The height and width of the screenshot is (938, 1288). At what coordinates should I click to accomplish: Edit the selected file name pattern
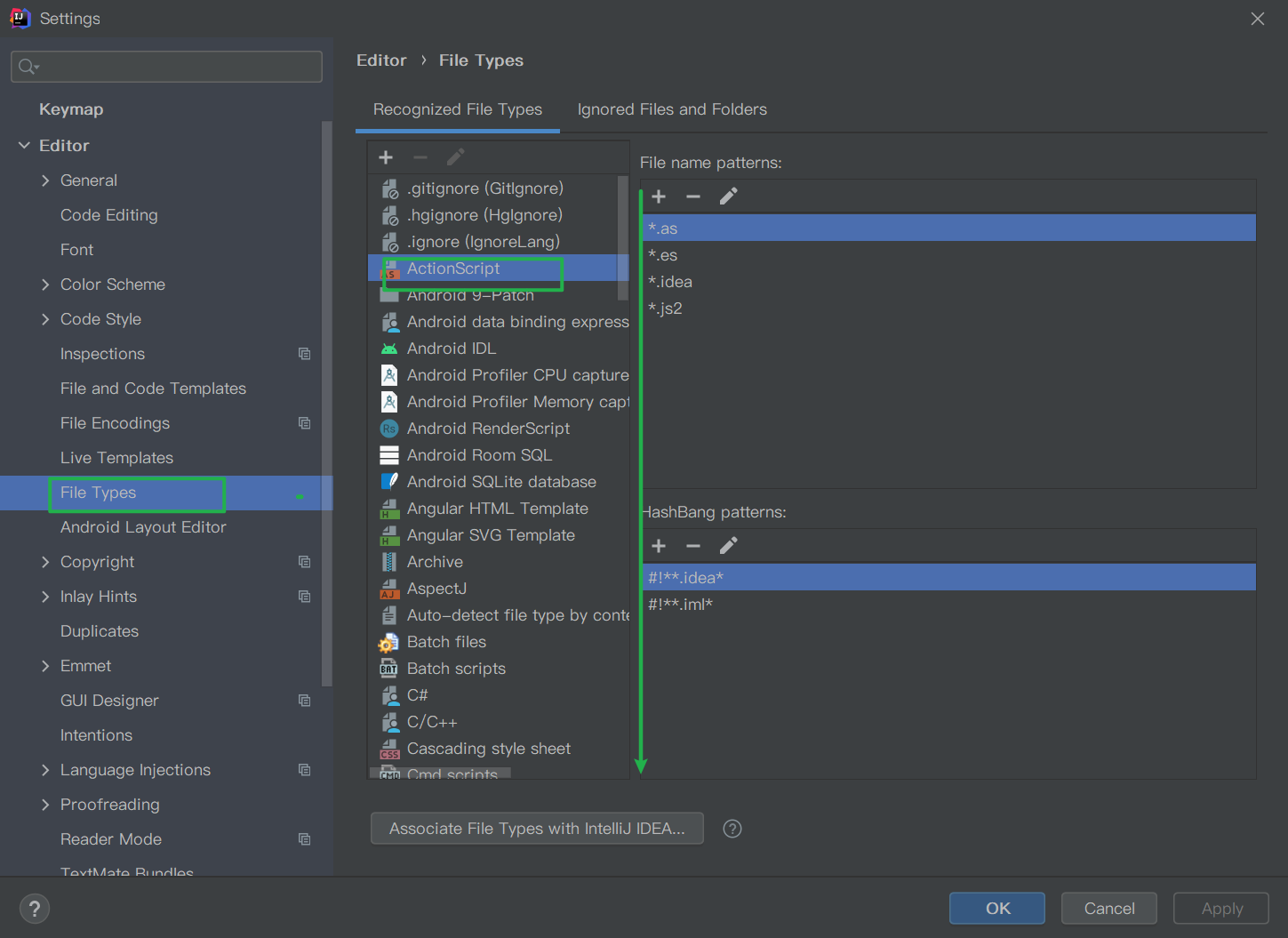point(728,196)
